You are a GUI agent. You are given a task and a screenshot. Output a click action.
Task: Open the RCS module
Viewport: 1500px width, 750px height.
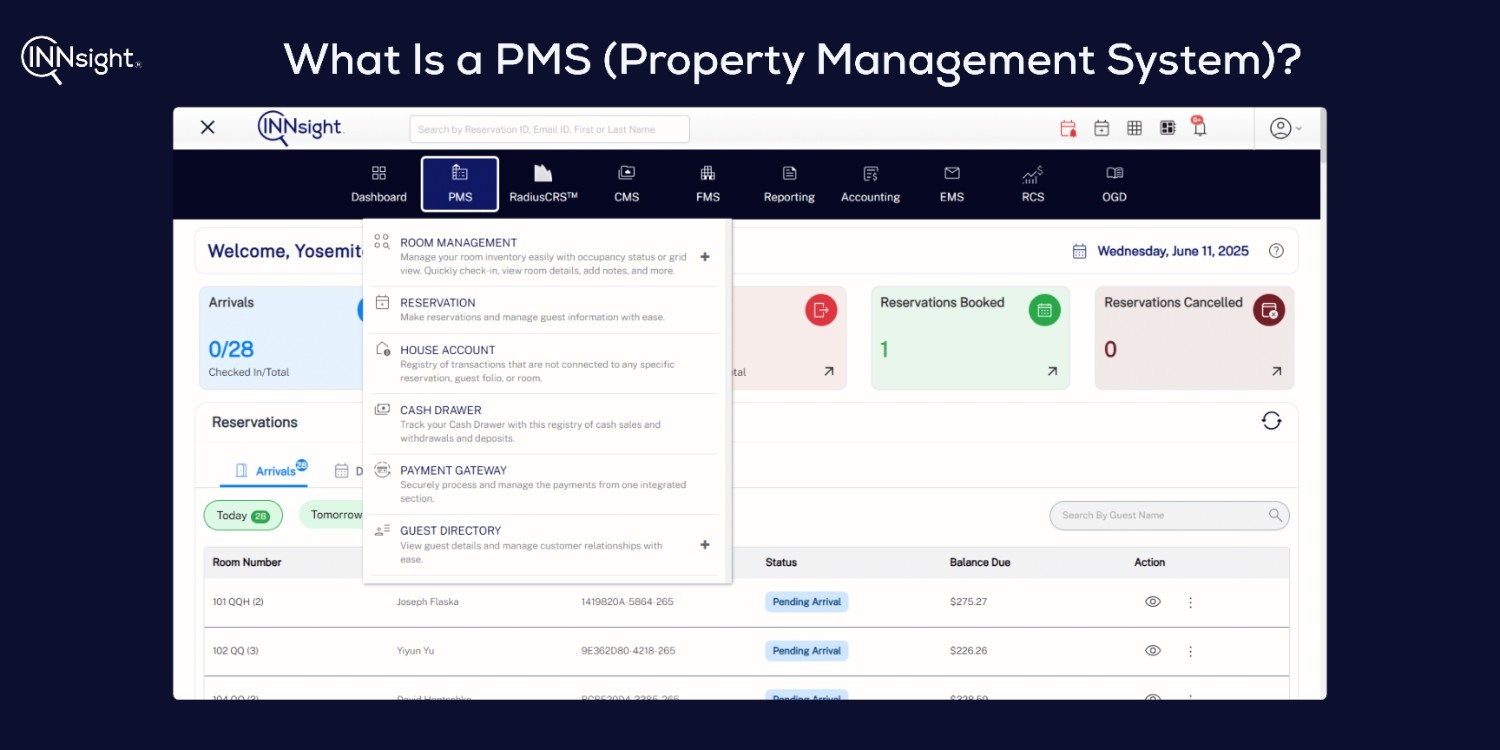(1033, 184)
